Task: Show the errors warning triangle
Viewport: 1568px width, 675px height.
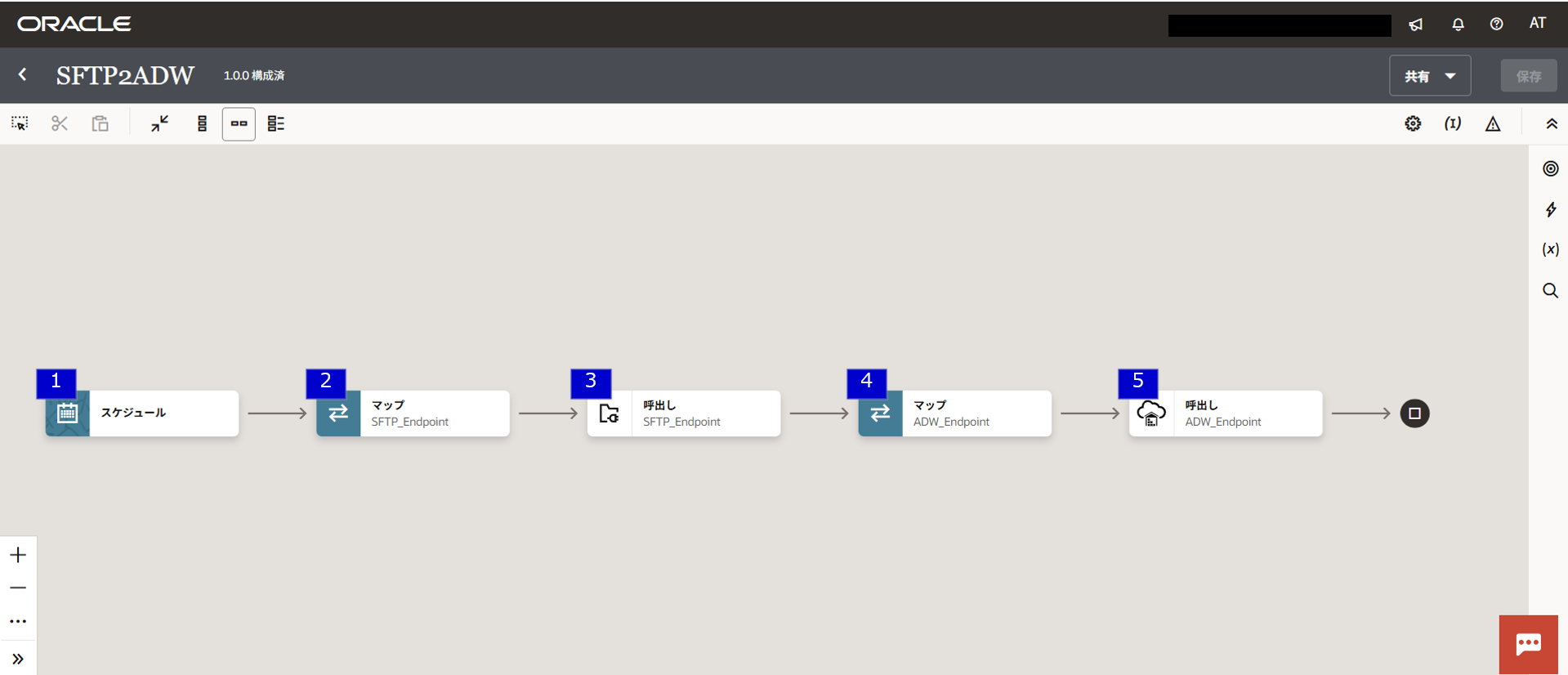Action: [1493, 123]
